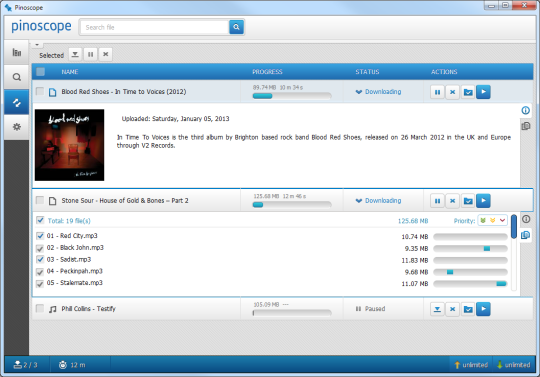Open the download speed unlimited selector
This screenshot has width=540, height=377.
pyautogui.click(x=513, y=365)
